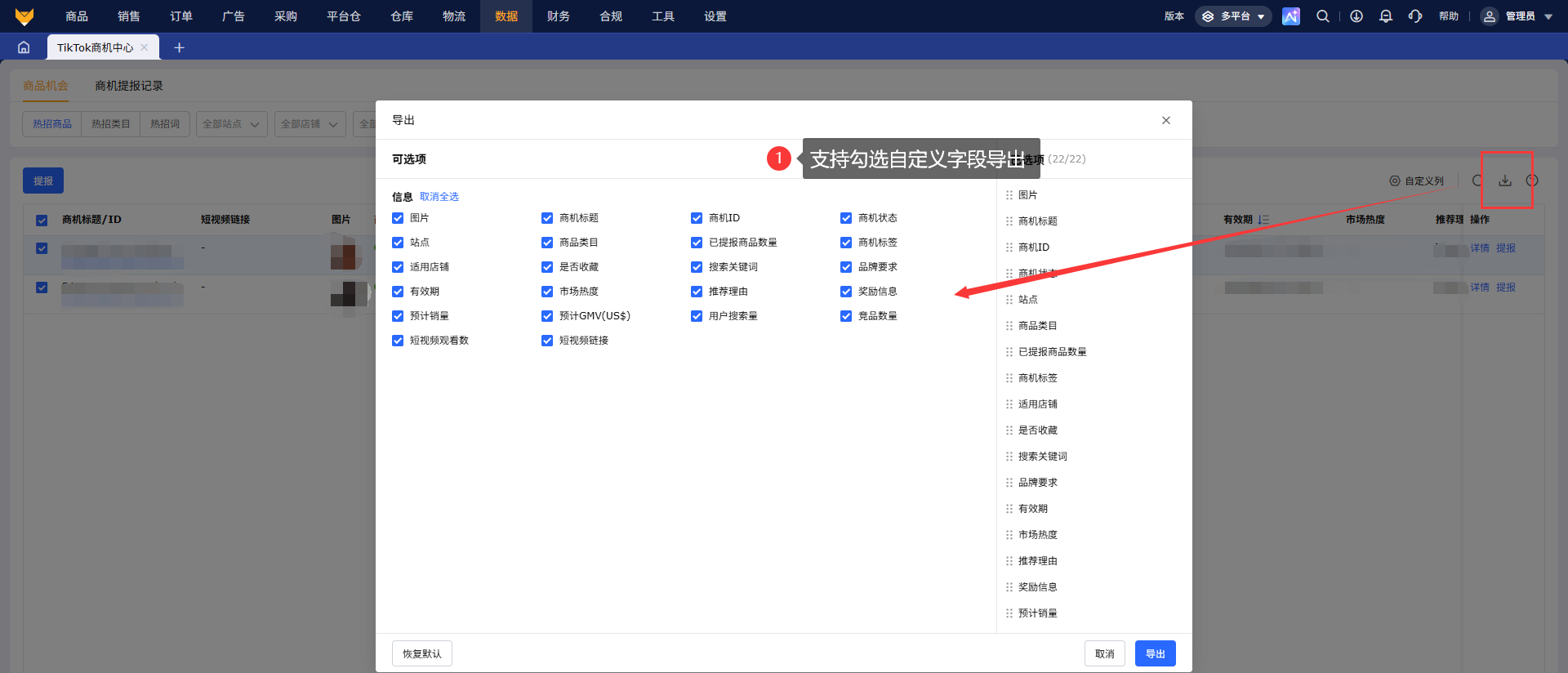This screenshot has height=673, width=1568.
Task: Click the blue 提报 button above the table
Action: 43,181
